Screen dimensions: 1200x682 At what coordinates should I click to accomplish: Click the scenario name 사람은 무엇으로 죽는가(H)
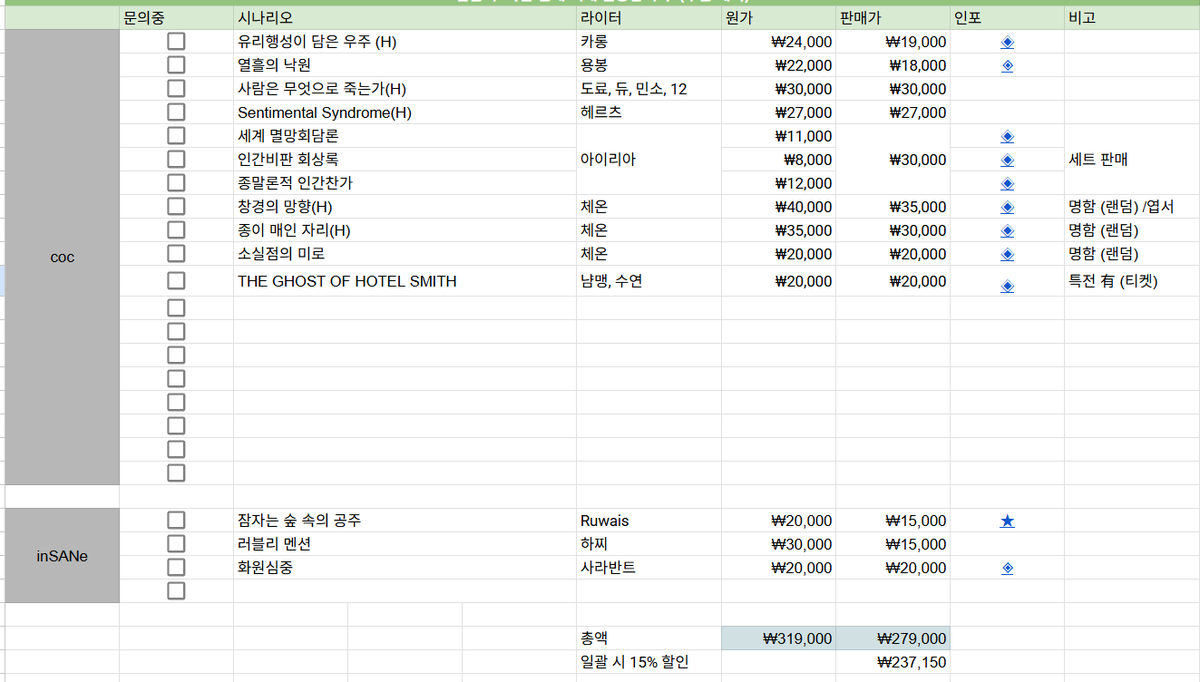point(321,89)
